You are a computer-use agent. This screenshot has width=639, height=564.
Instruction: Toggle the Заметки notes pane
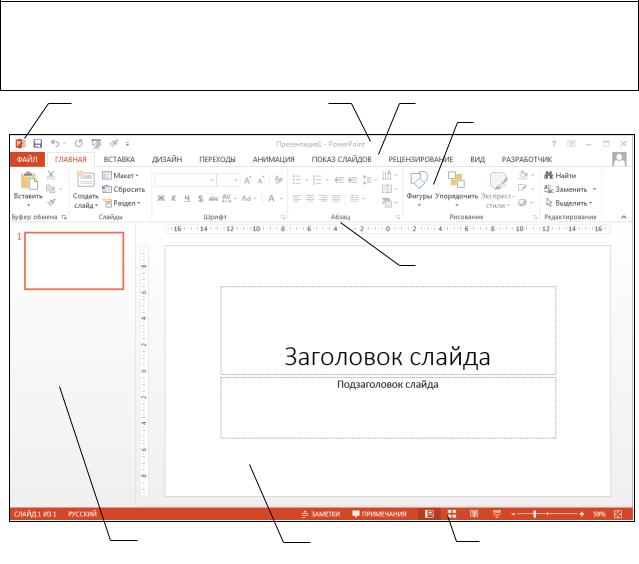[x=321, y=514]
